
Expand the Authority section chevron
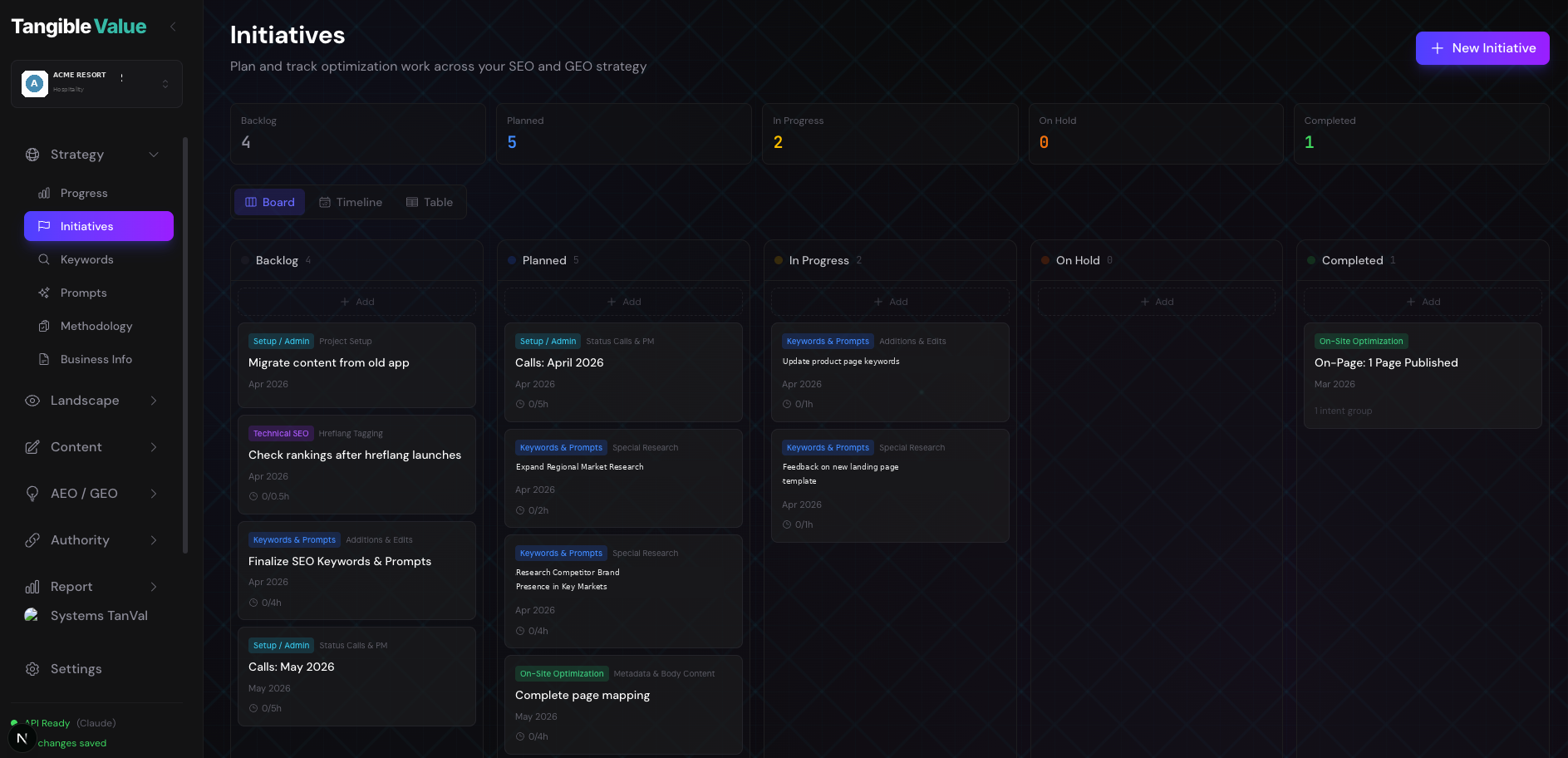(154, 540)
